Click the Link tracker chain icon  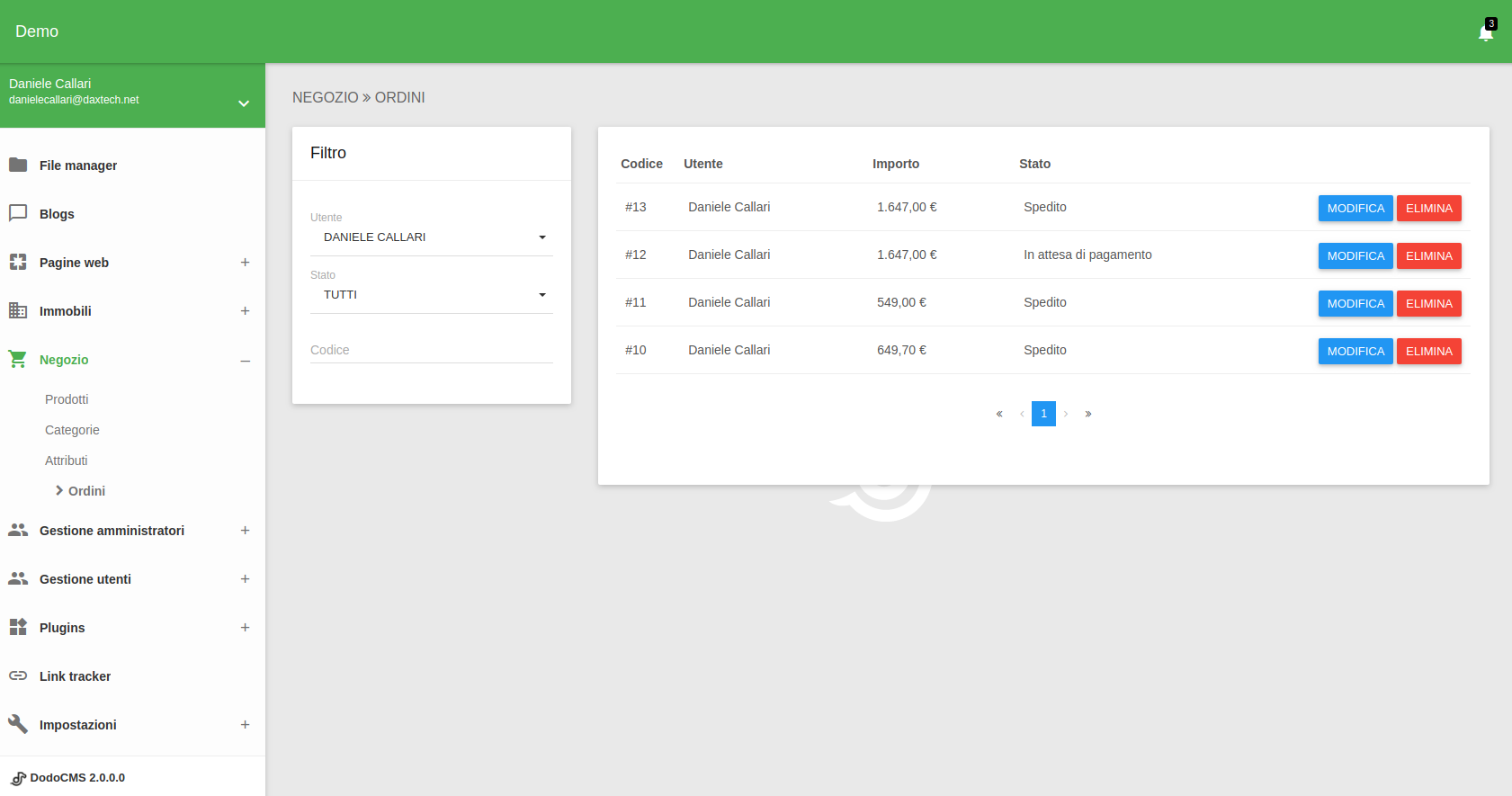[18, 675]
